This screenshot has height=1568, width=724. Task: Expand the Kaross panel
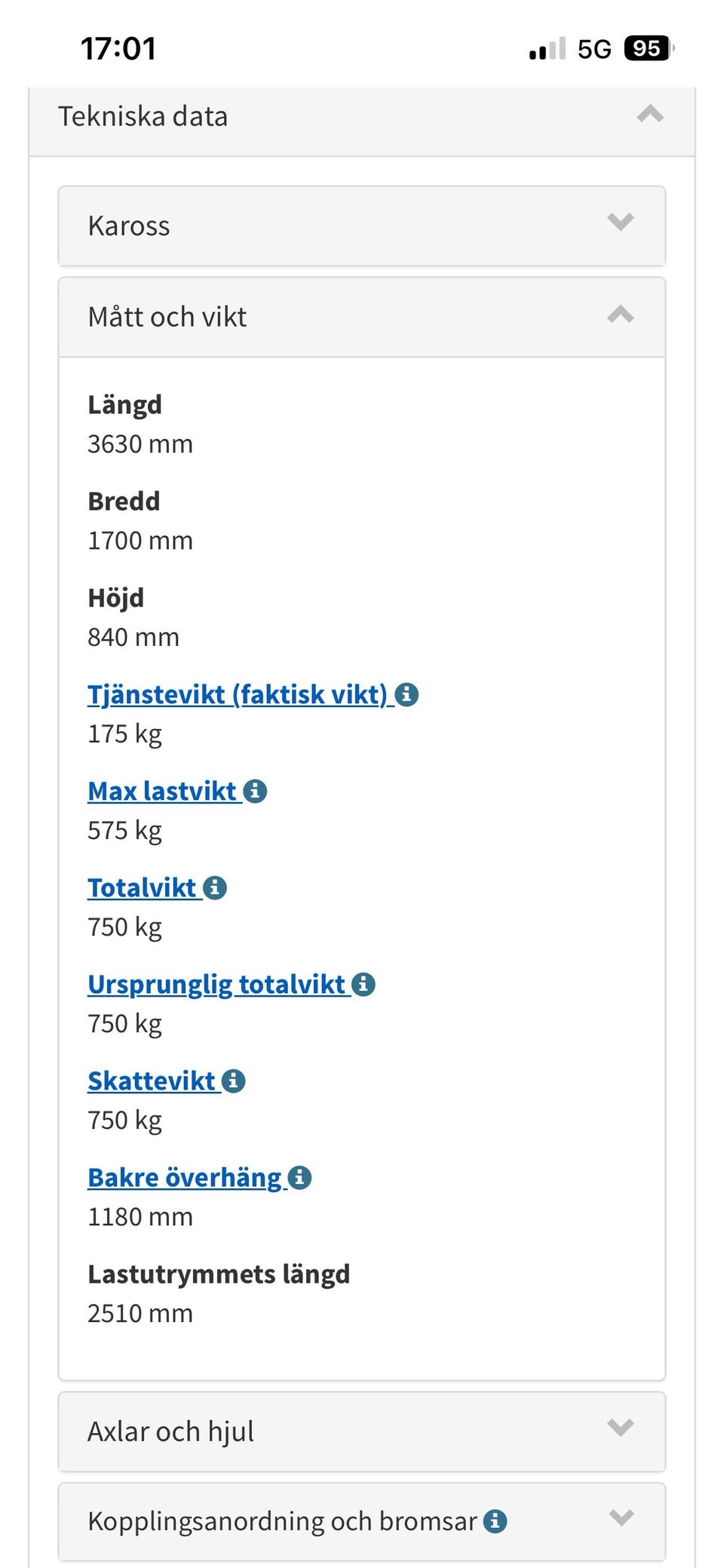click(x=620, y=223)
